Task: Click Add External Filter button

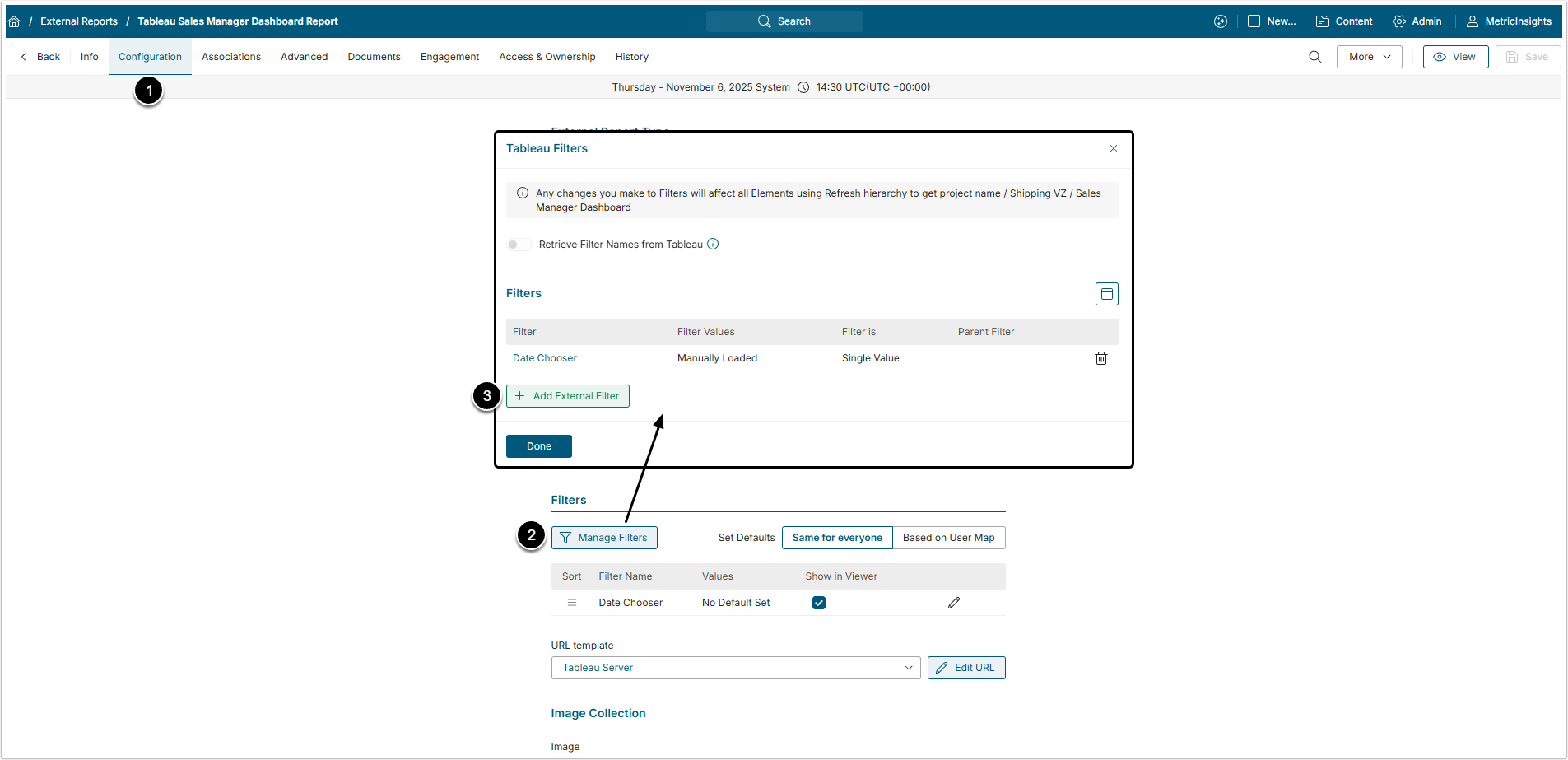Action: (567, 396)
